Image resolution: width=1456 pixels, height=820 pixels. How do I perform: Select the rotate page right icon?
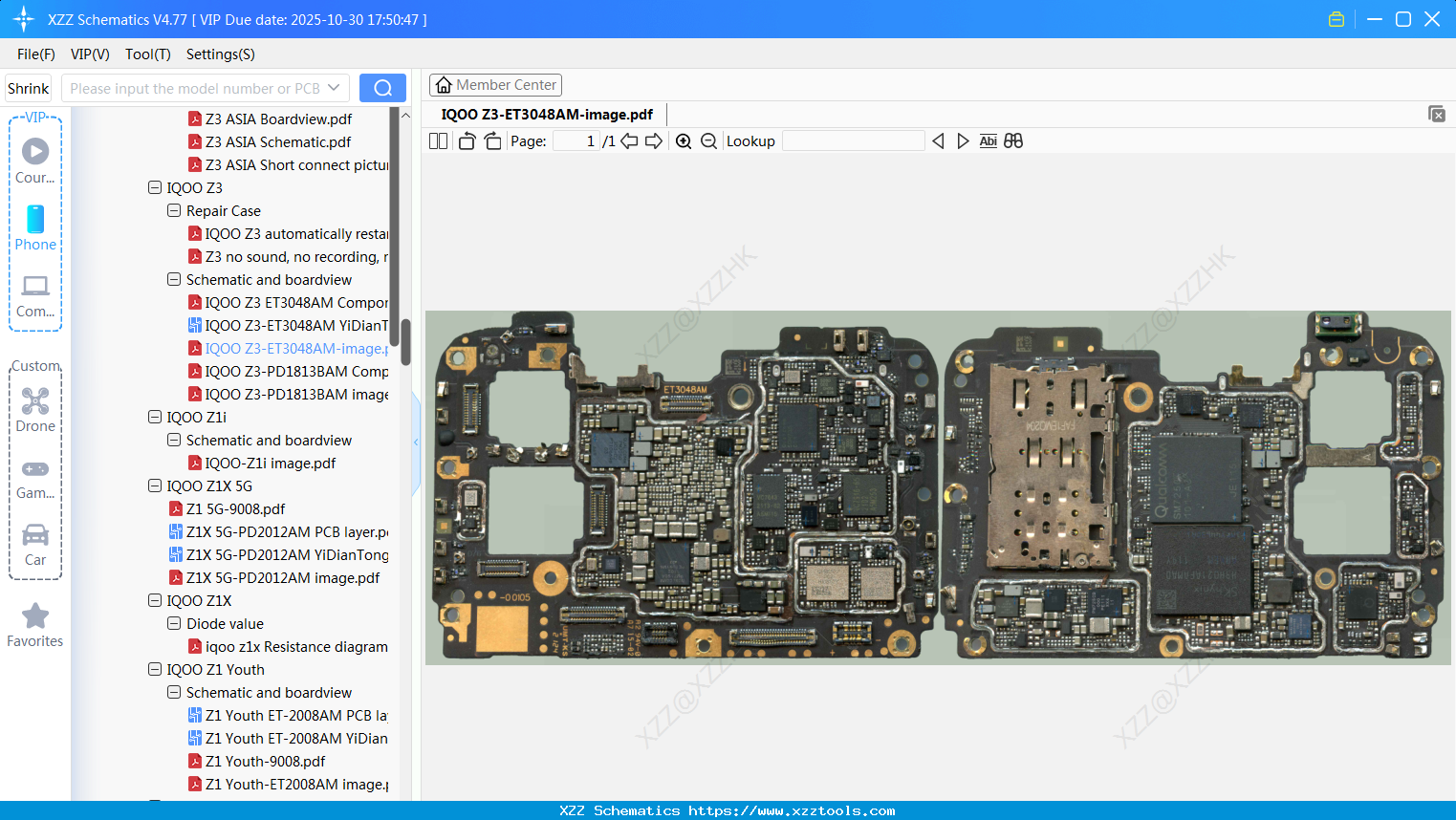click(492, 140)
